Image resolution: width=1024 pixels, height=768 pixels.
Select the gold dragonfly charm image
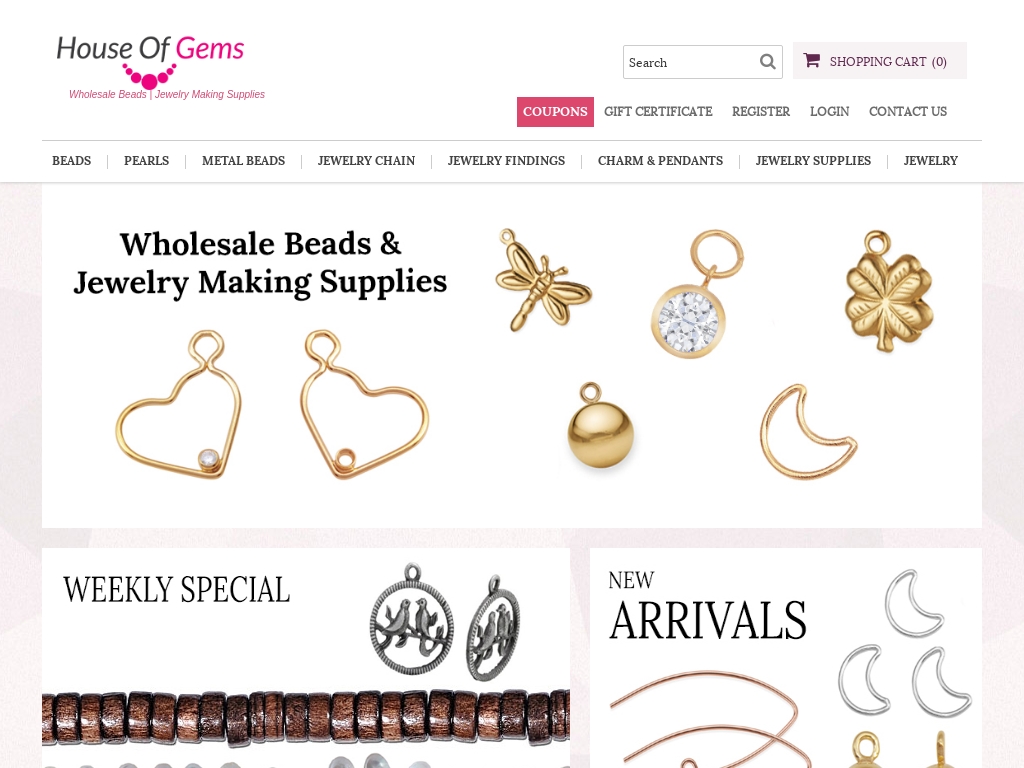543,280
